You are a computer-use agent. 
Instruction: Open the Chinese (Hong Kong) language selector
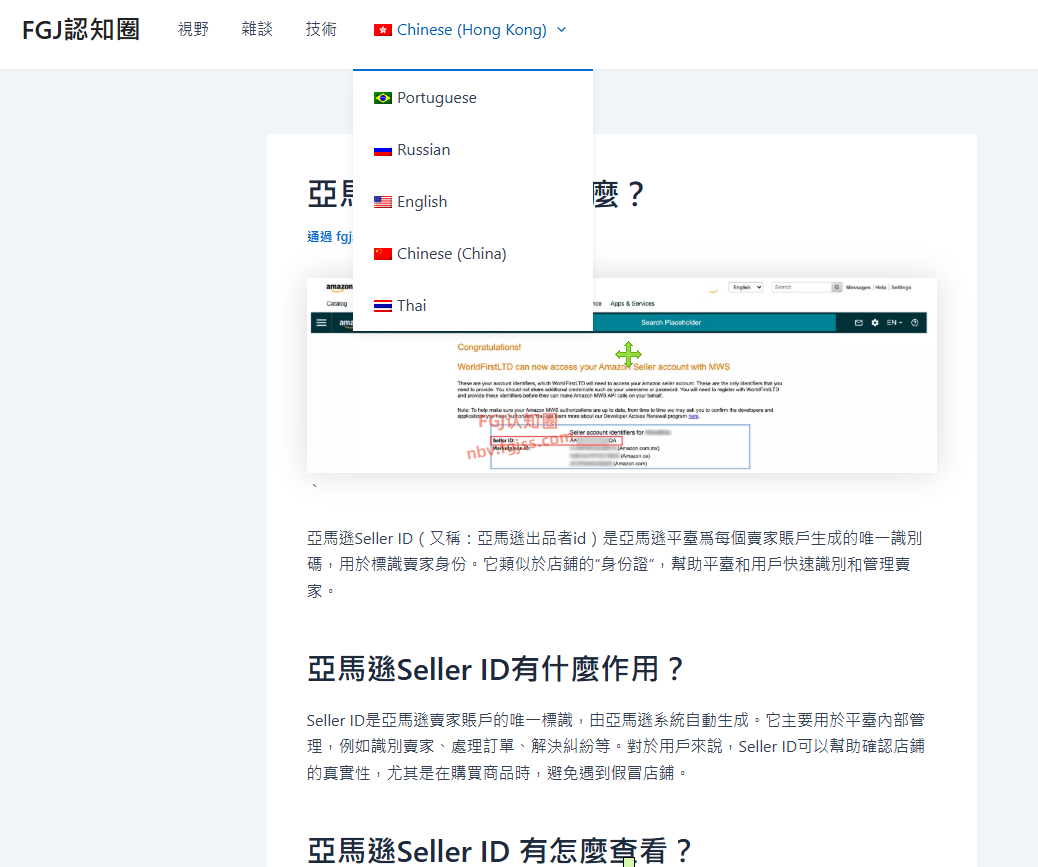point(471,30)
